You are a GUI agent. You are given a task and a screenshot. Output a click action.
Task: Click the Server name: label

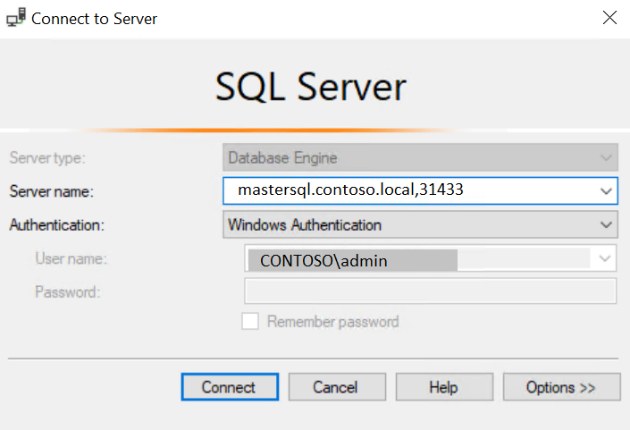pyautogui.click(x=51, y=191)
